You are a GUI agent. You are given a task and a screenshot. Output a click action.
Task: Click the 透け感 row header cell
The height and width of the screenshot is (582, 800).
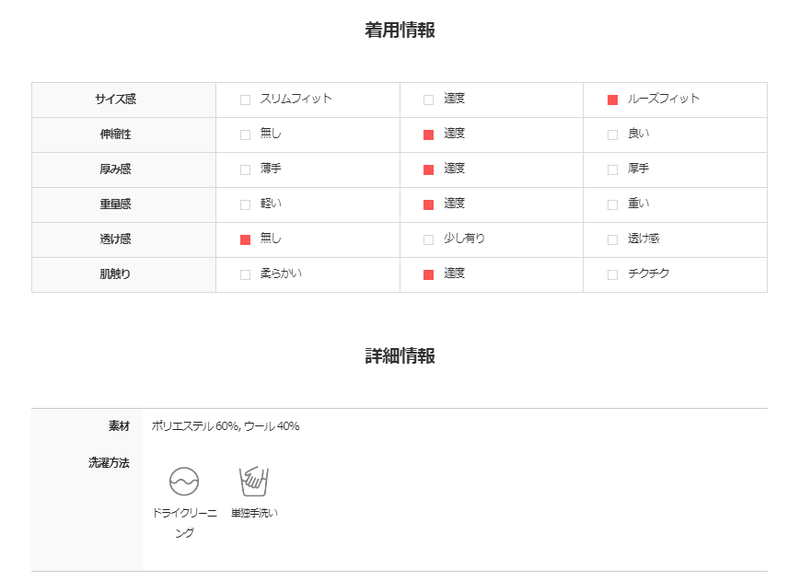tap(123, 239)
